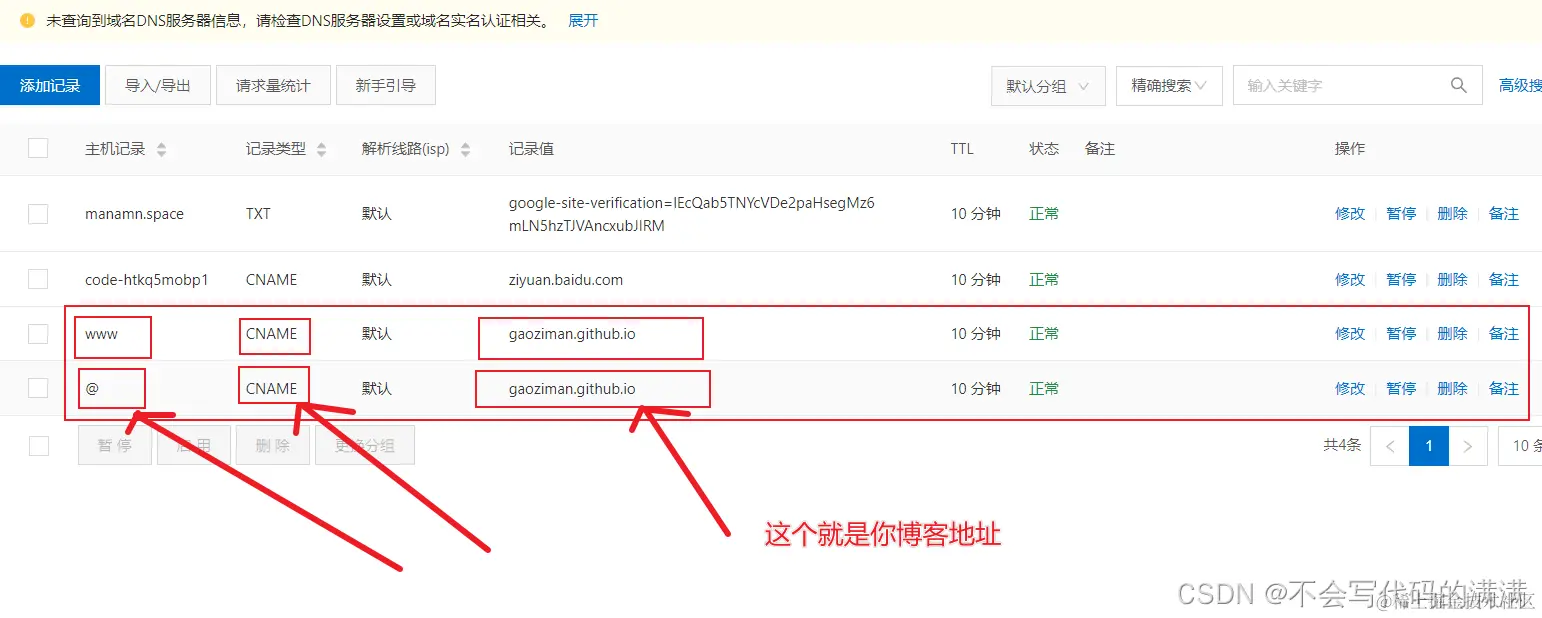Click the 记录值 column header
Viewport: 1542px width, 618px height.
click(531, 149)
